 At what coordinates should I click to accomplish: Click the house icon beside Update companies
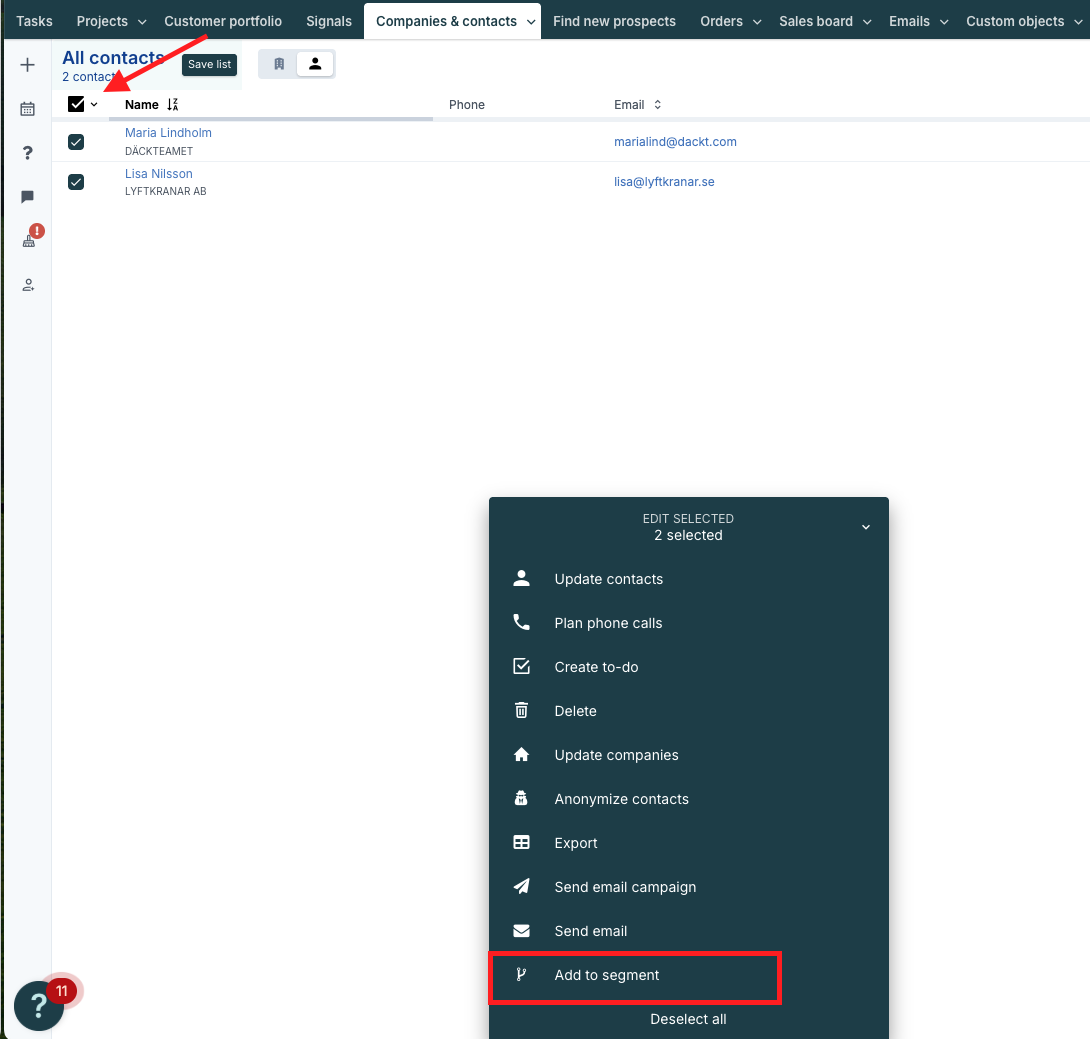tap(521, 754)
